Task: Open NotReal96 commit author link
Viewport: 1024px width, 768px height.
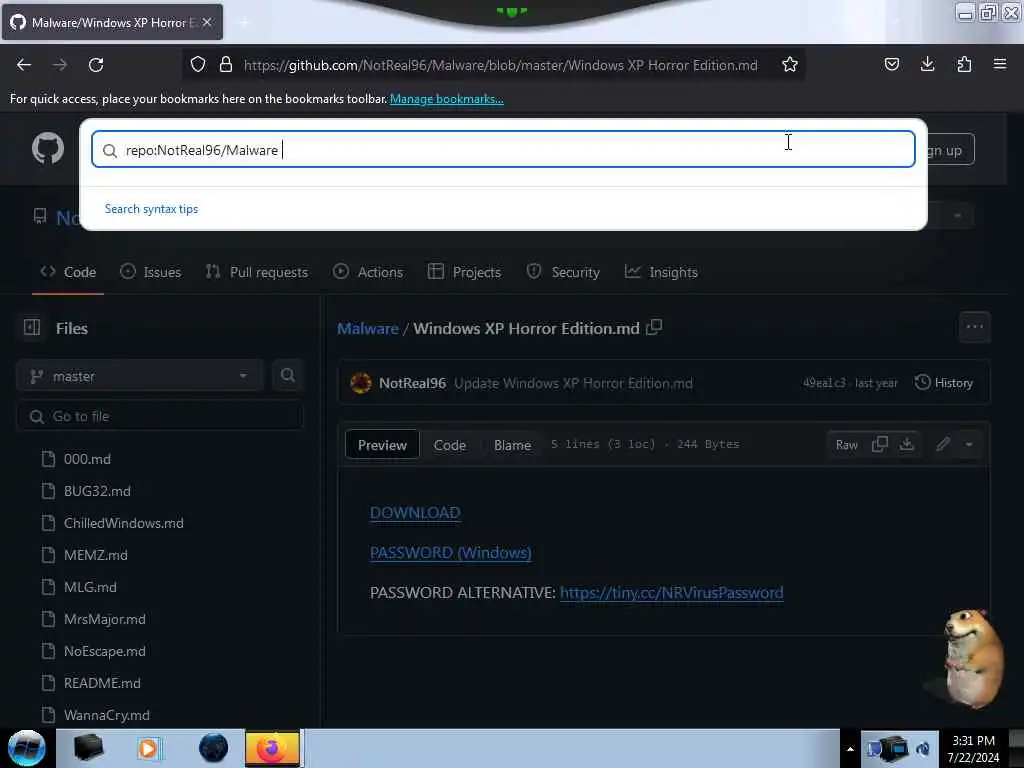Action: (x=412, y=383)
